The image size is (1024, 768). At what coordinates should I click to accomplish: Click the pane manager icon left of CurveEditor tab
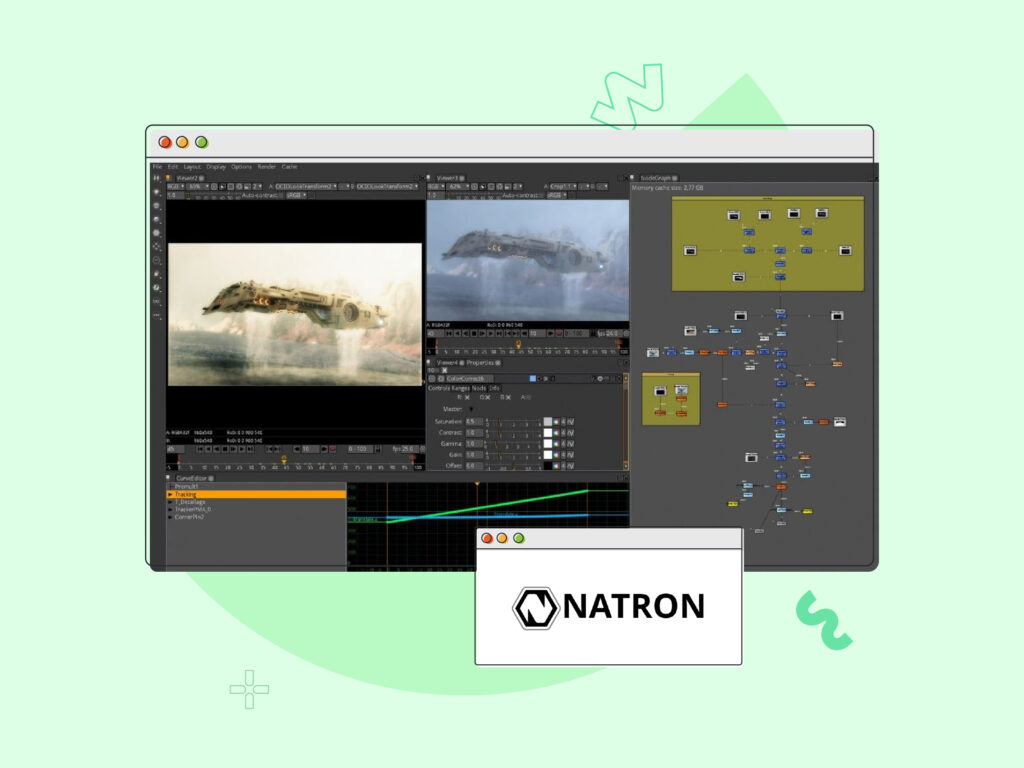coord(168,478)
